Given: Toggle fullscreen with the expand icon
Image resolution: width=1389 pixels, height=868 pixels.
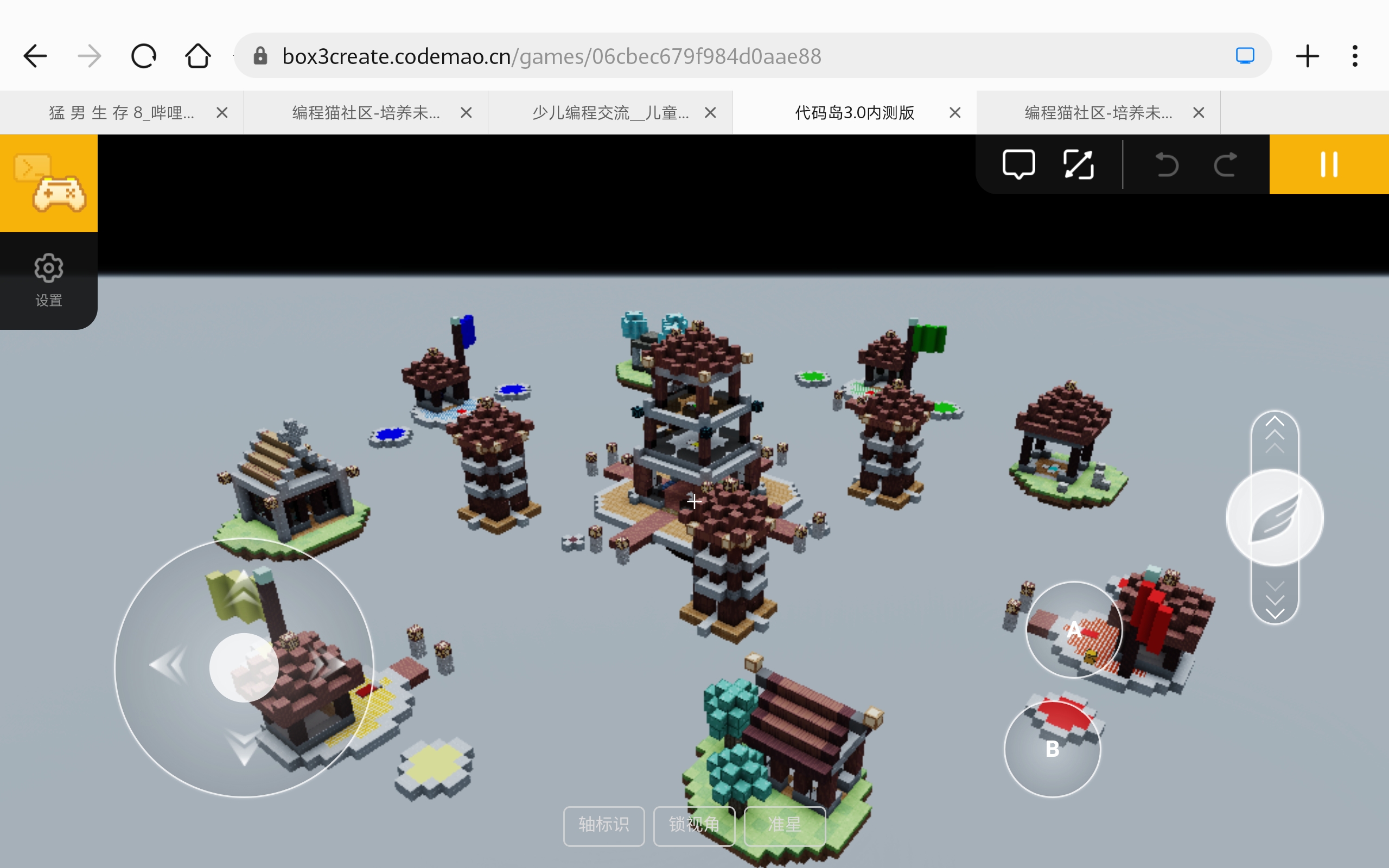Looking at the screenshot, I should click(x=1079, y=165).
